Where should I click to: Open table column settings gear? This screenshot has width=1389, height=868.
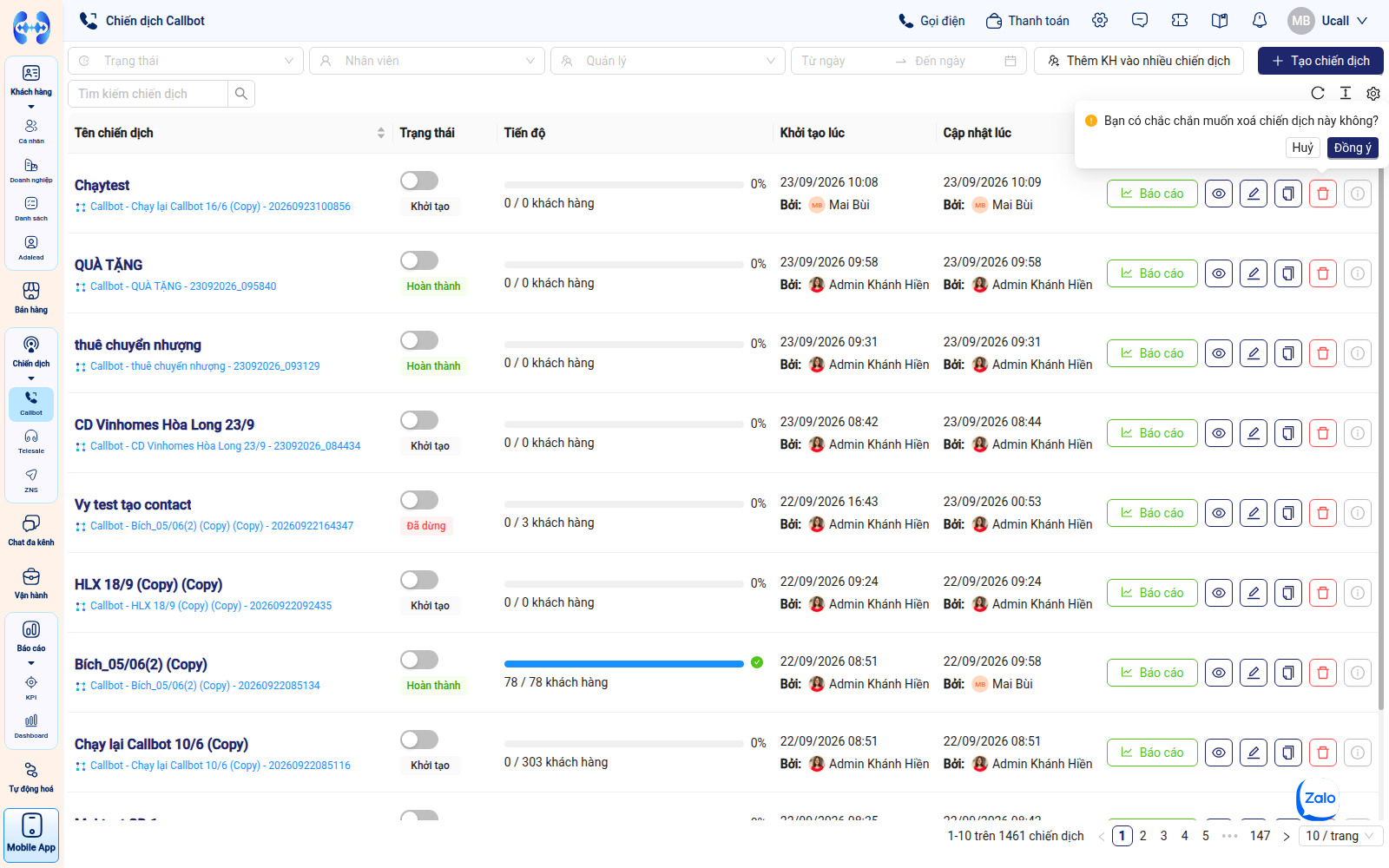1373,93
